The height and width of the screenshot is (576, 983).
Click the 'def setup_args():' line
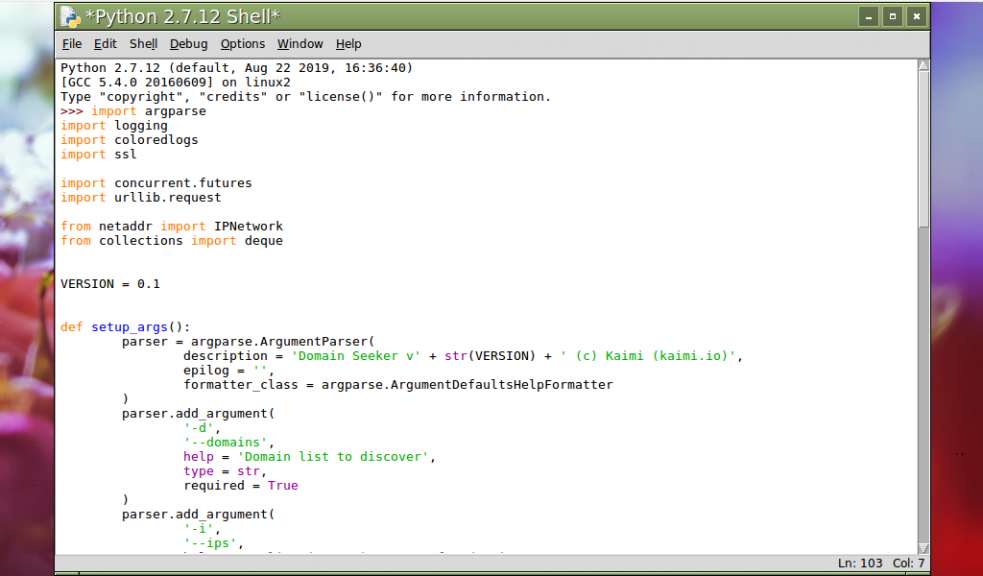125,327
